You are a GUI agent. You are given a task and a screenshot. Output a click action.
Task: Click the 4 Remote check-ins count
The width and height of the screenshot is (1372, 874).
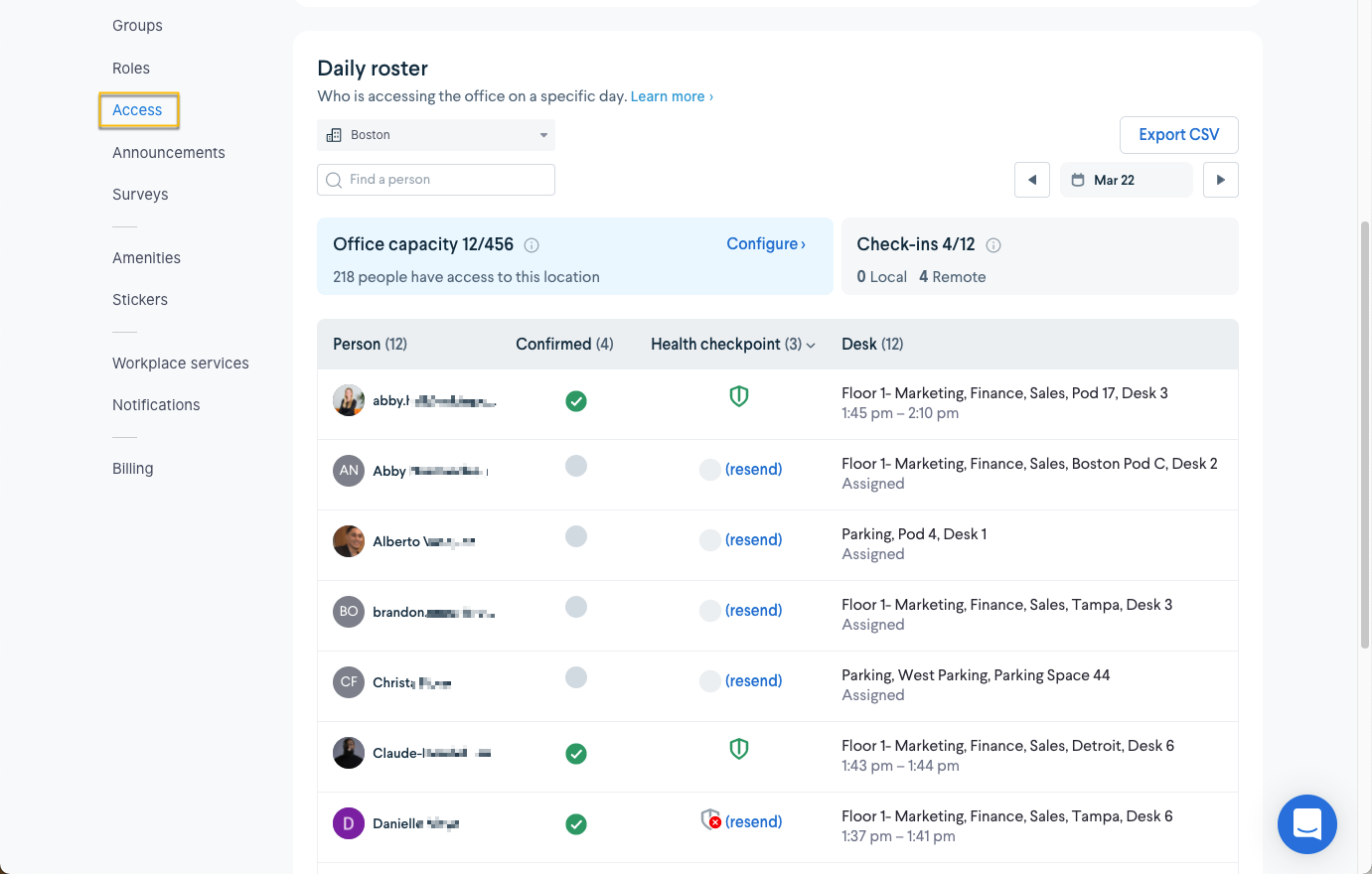pos(953,277)
